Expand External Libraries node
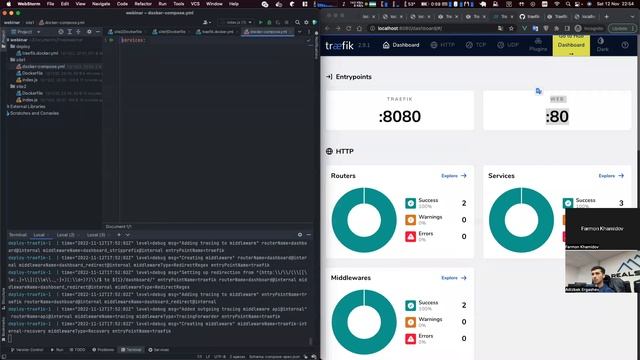 [7, 107]
